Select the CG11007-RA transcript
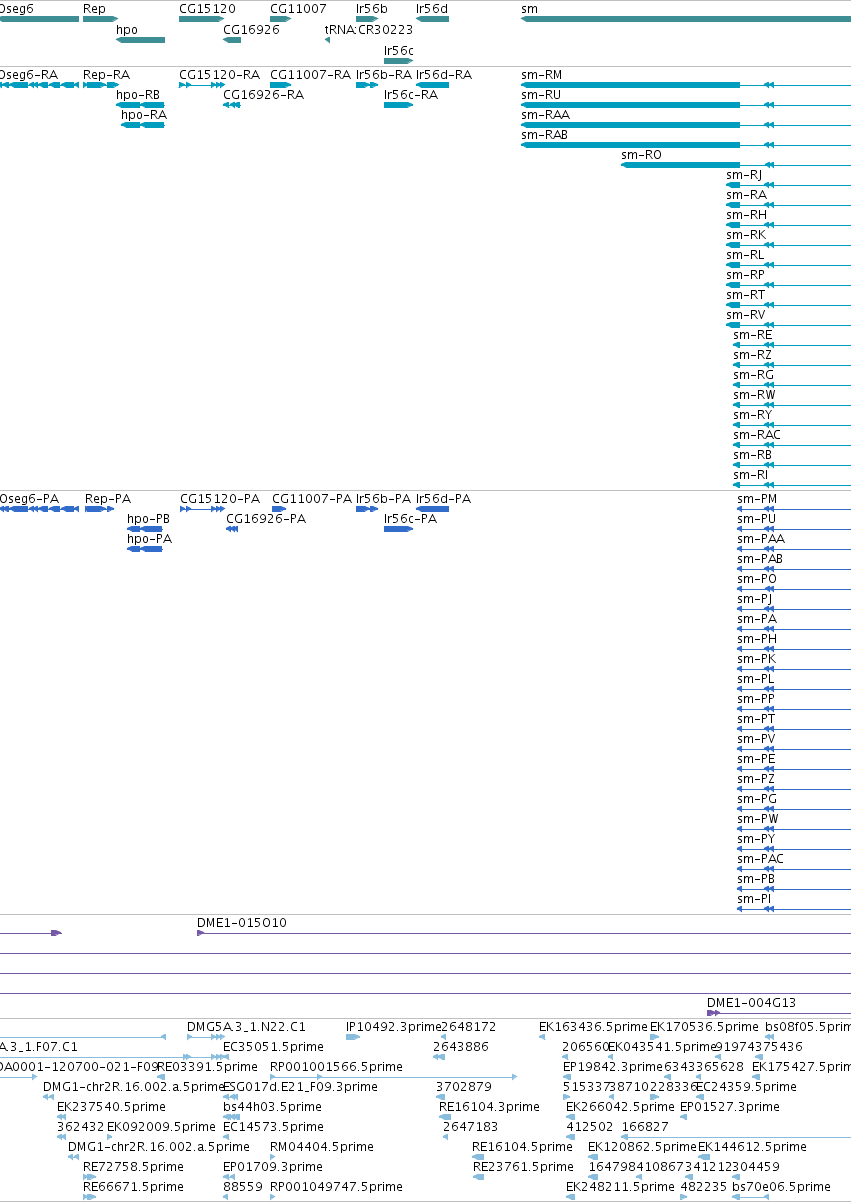 coord(280,85)
